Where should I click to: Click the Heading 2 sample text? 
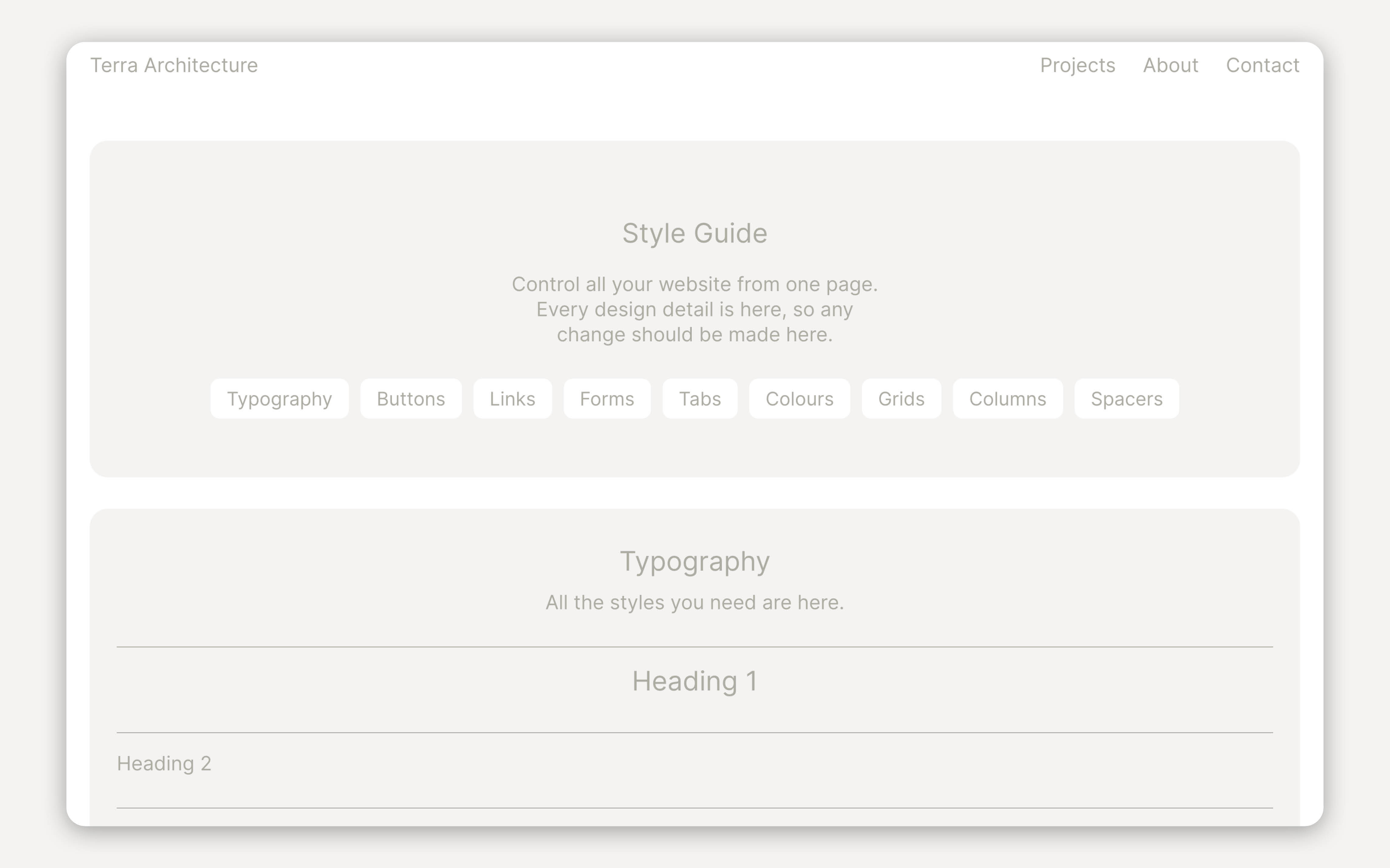[x=164, y=764]
